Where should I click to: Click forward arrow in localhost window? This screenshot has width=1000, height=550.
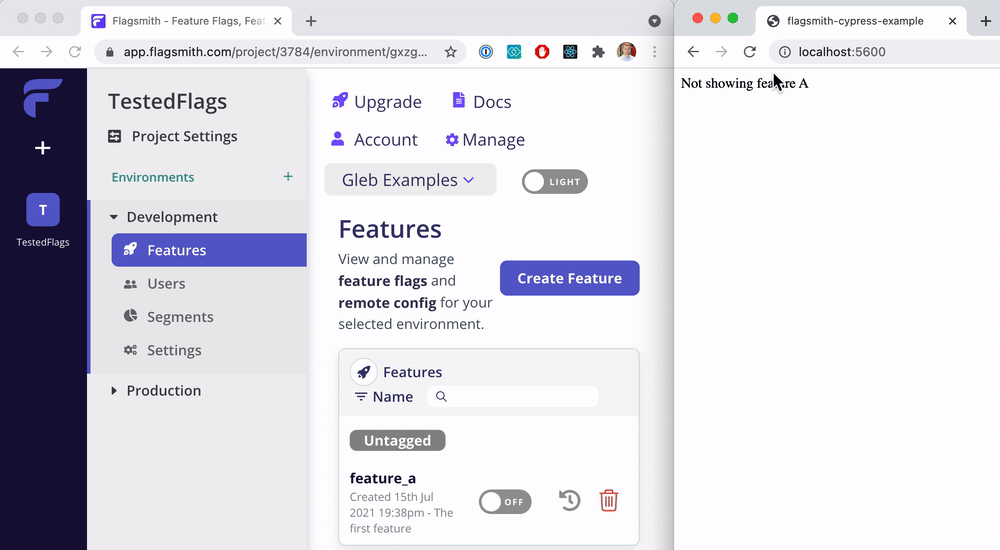[x=721, y=52]
